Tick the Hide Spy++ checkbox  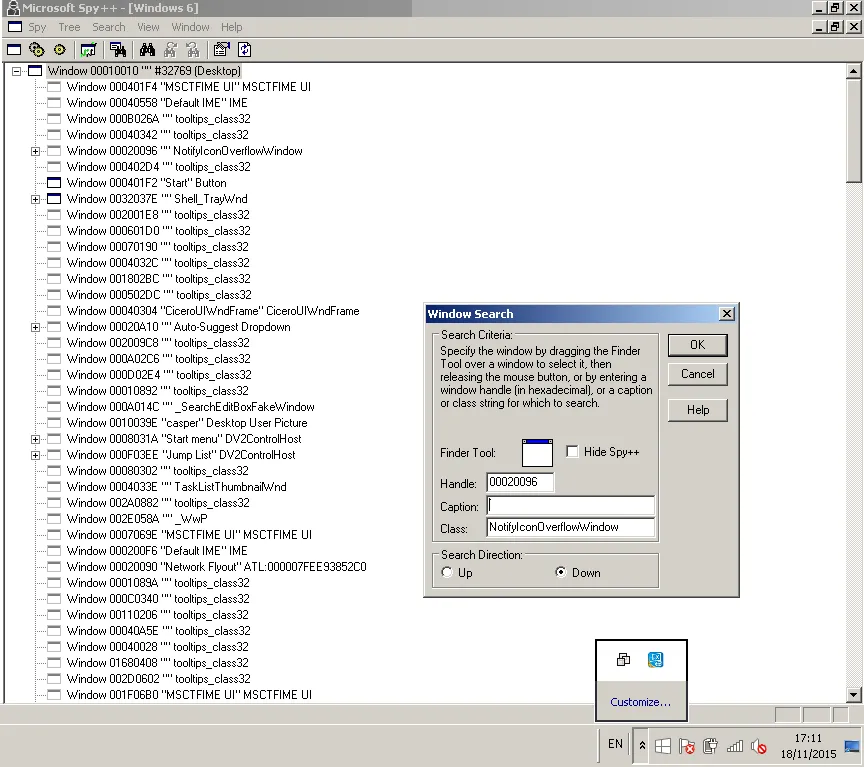(573, 452)
